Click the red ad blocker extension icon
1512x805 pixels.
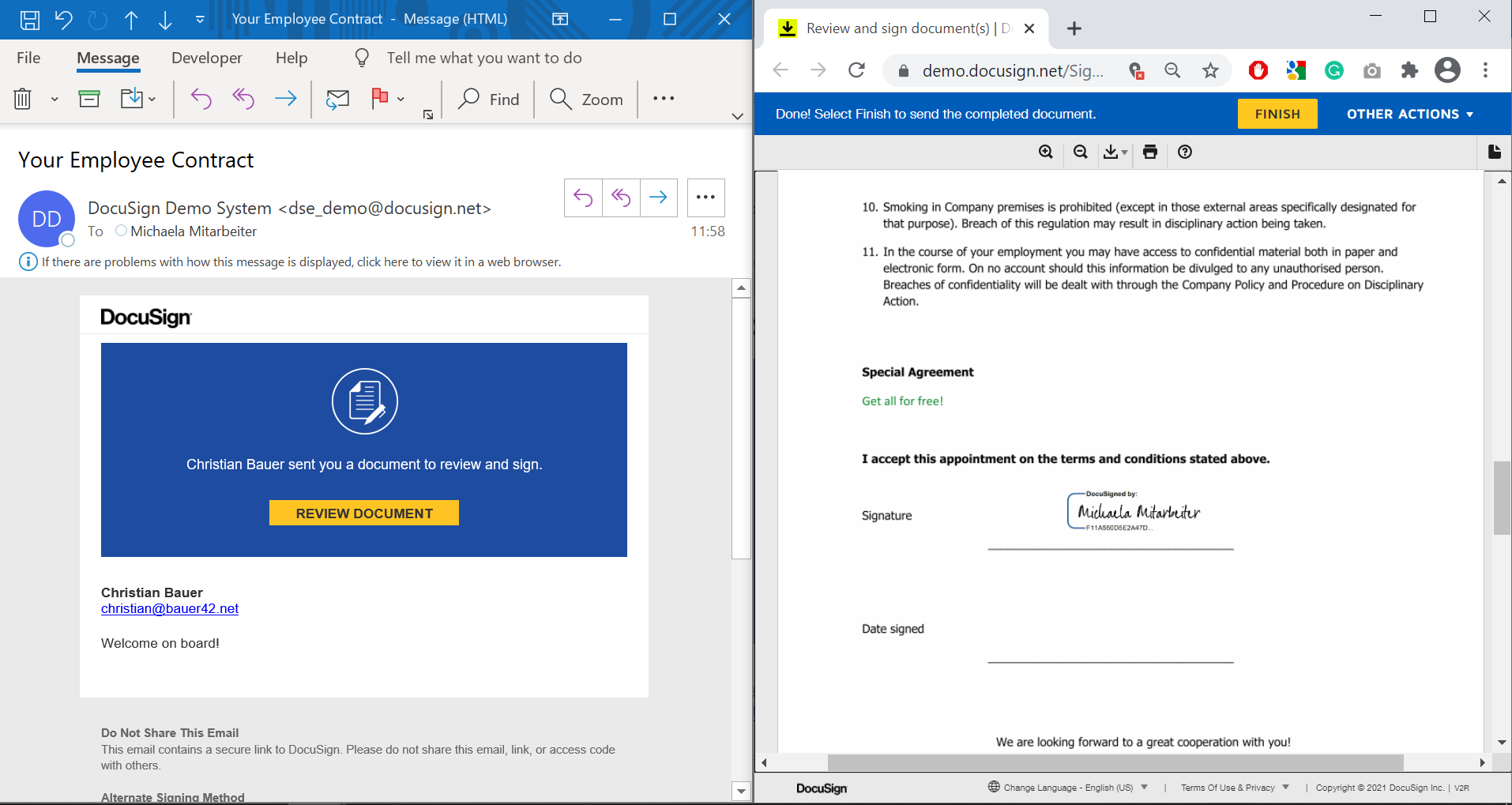coord(1258,70)
